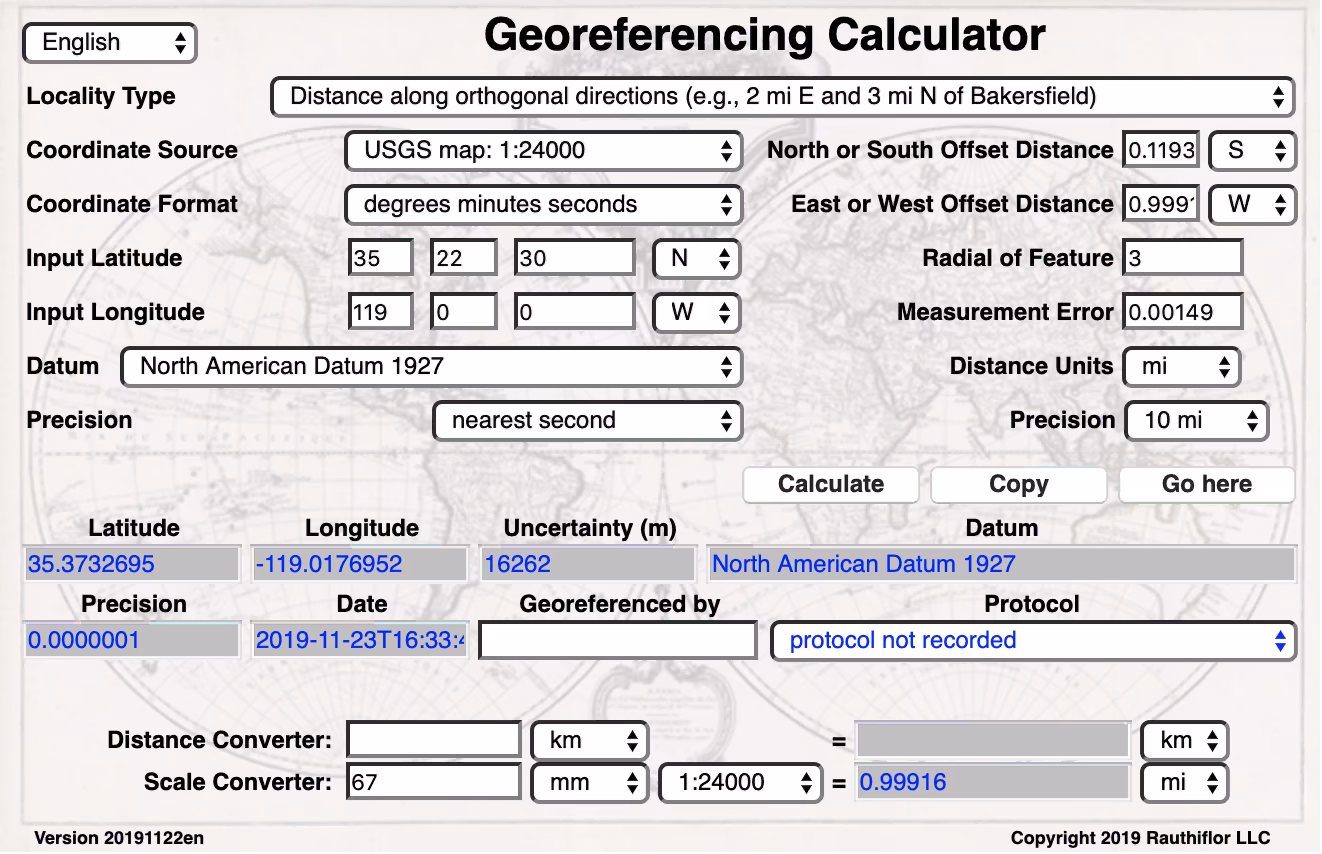This screenshot has width=1322, height=854.
Task: Open the coordinate Precision dropdown showing nearest second
Action: pyautogui.click(x=587, y=420)
